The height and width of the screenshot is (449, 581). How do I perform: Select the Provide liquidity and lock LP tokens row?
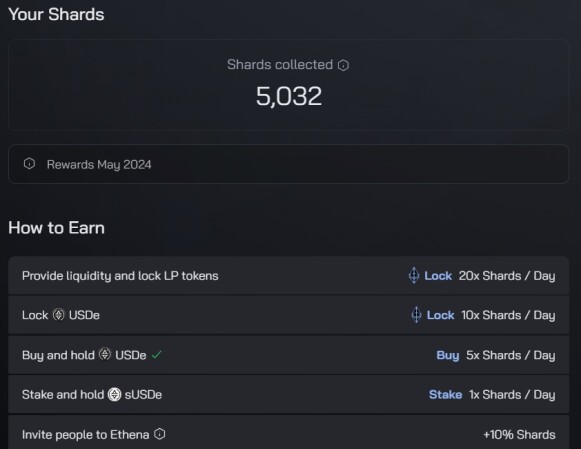pos(288,276)
